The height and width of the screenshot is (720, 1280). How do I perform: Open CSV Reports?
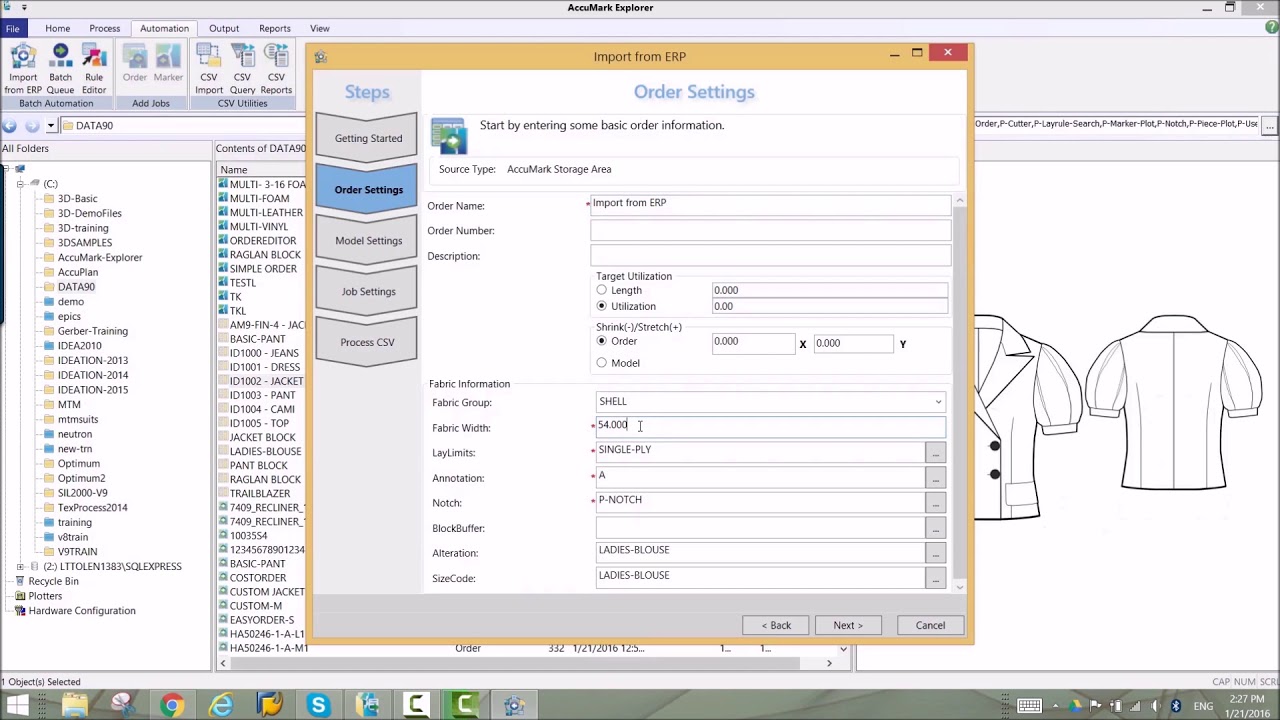[276, 69]
